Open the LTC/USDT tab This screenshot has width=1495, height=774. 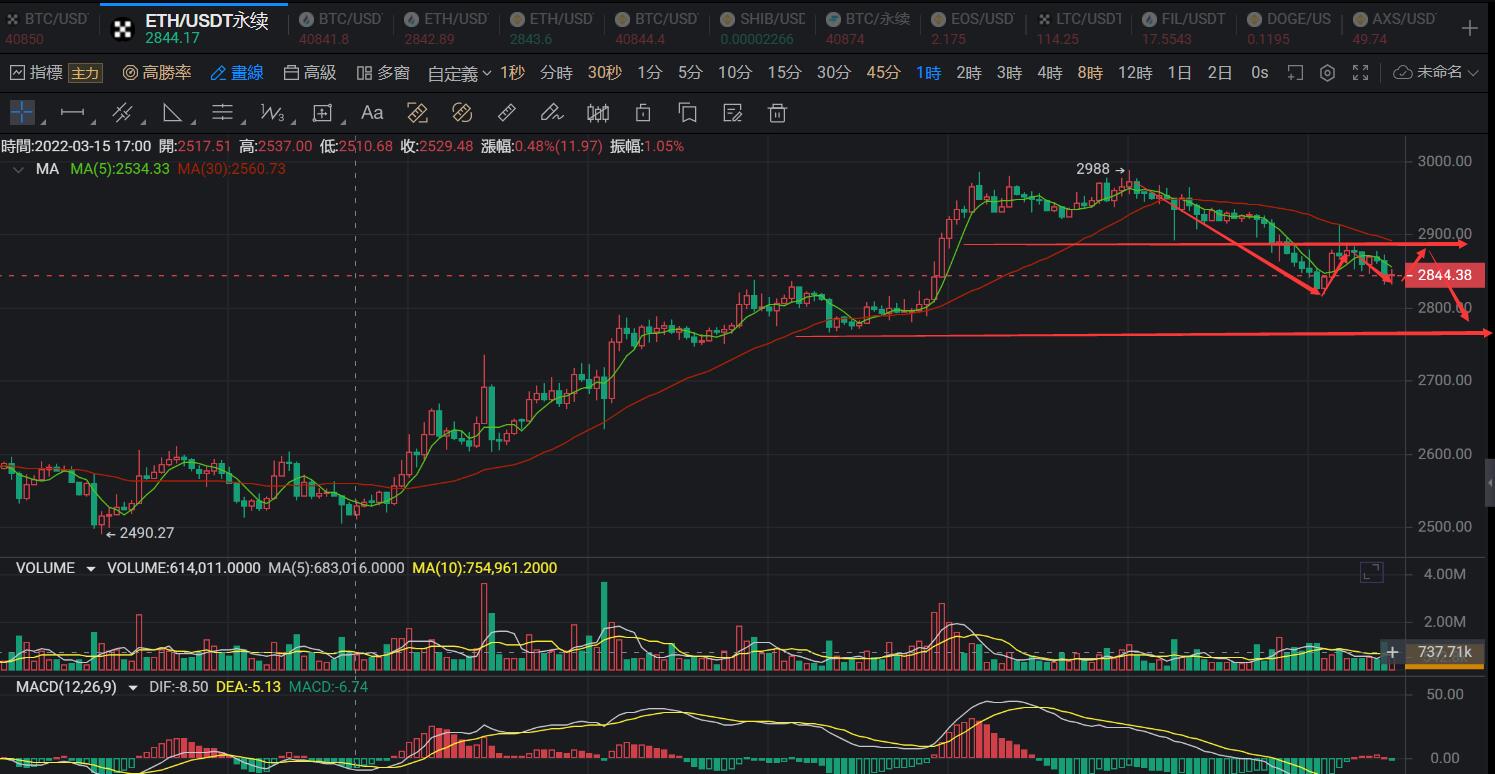point(1079,28)
